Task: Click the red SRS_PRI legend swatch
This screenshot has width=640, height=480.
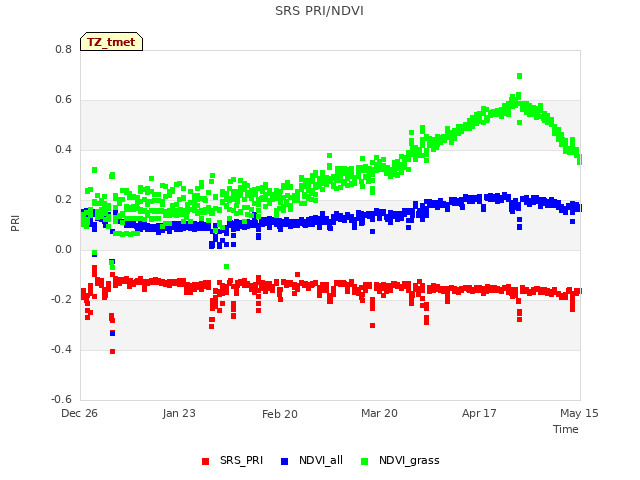Action: point(205,461)
